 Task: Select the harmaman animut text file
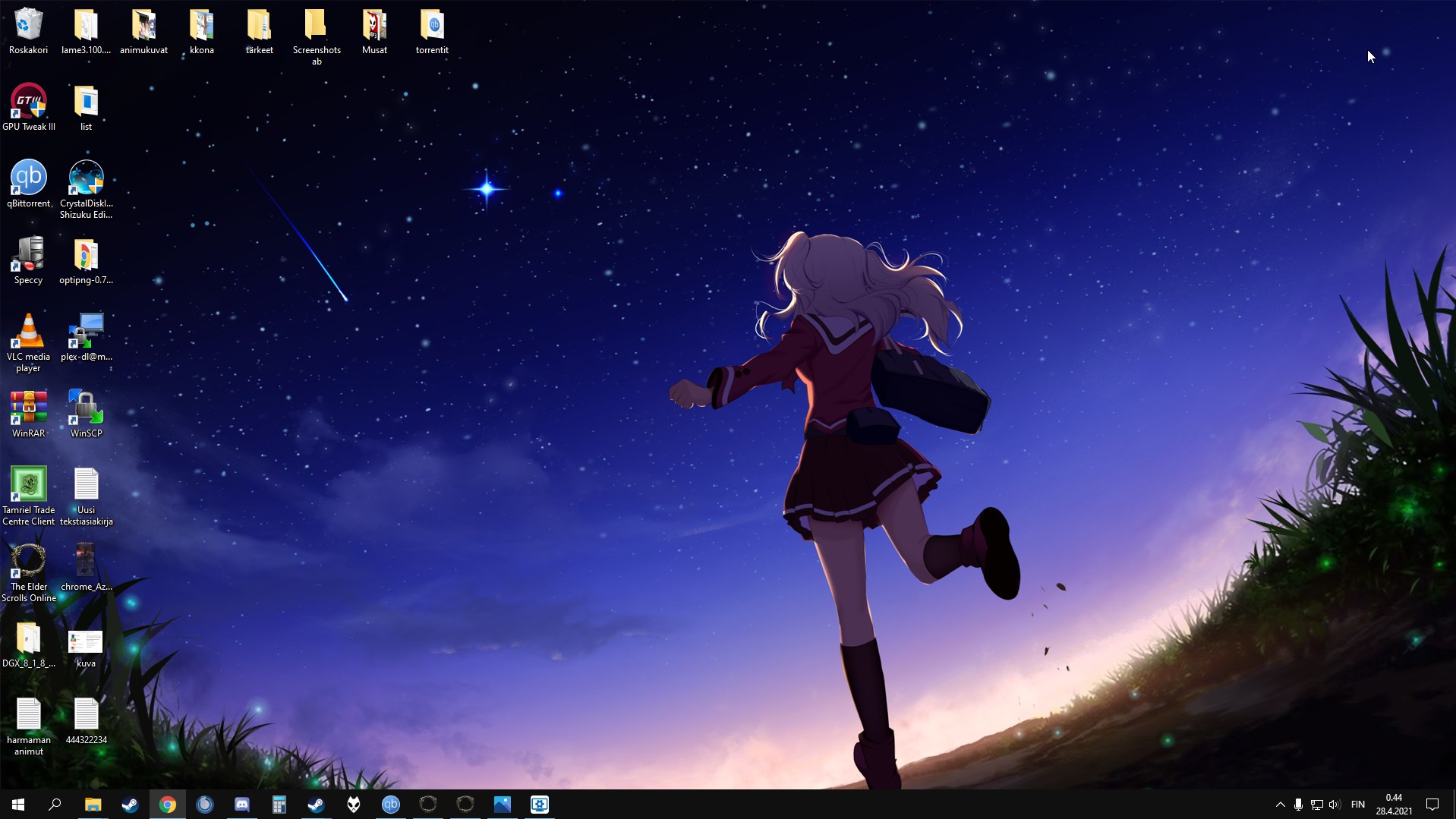[28, 726]
